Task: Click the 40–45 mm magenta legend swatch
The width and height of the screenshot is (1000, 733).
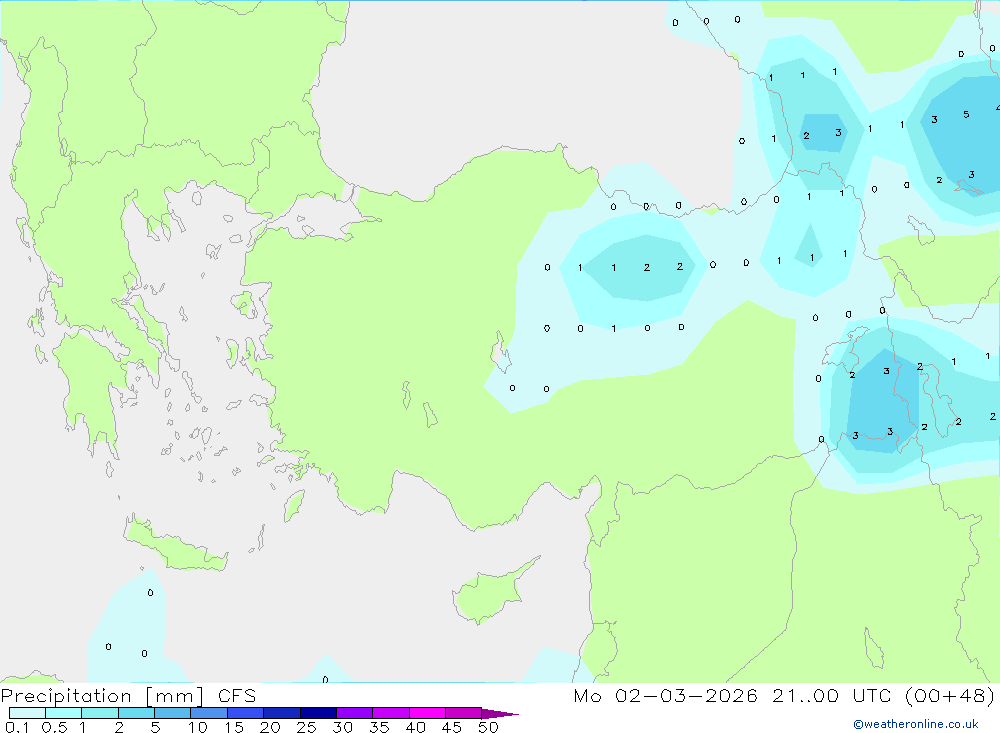Action: [x=427, y=713]
